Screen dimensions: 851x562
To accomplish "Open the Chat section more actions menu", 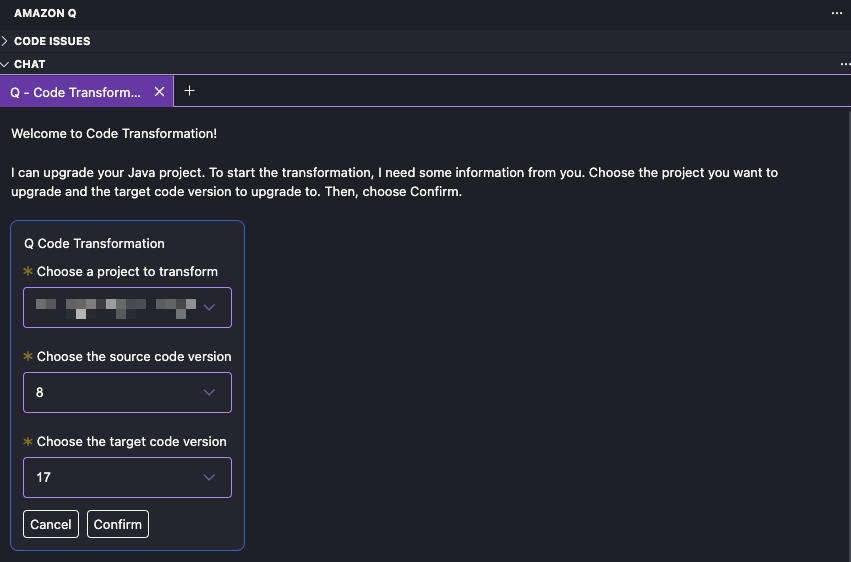I will 844,64.
